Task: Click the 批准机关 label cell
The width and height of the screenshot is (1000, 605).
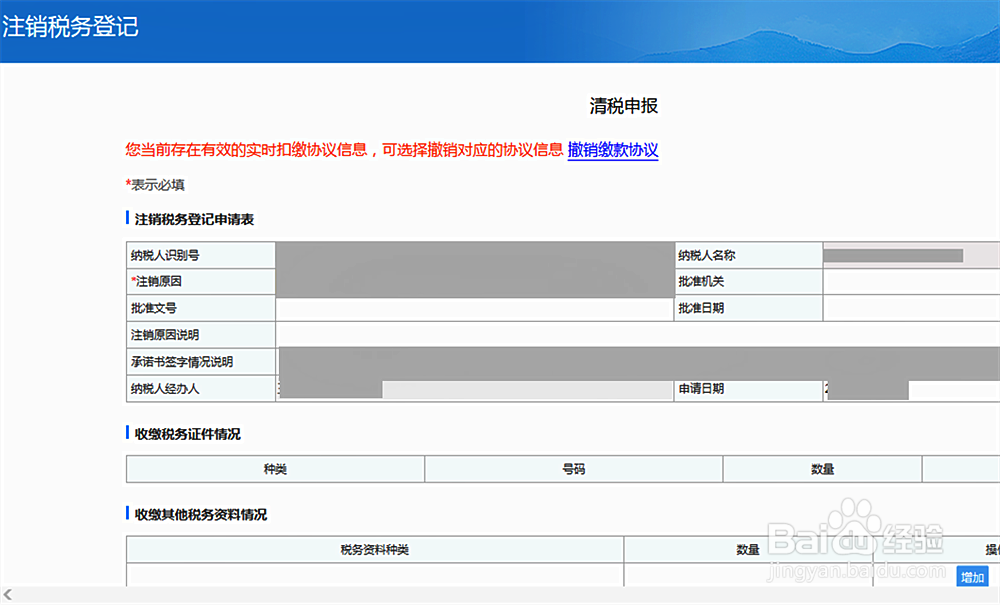Action: 748,281
